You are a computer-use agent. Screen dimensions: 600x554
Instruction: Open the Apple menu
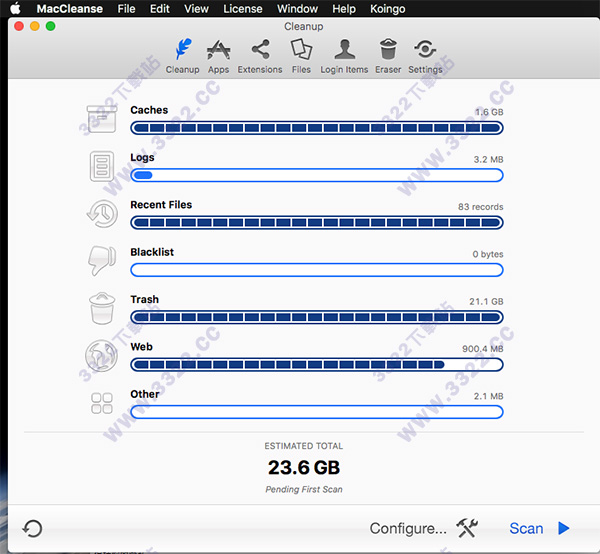click(15, 8)
